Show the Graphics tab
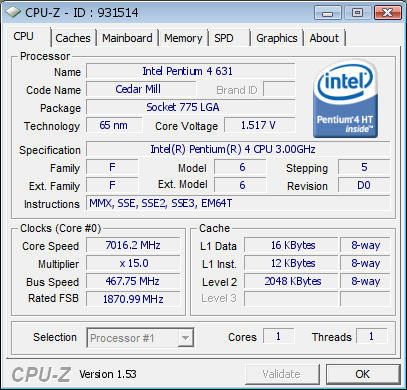The height and width of the screenshot is (390, 407). click(x=277, y=38)
